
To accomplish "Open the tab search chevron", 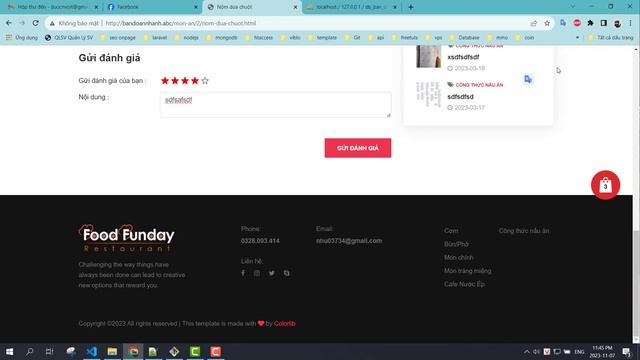I will point(573,7).
